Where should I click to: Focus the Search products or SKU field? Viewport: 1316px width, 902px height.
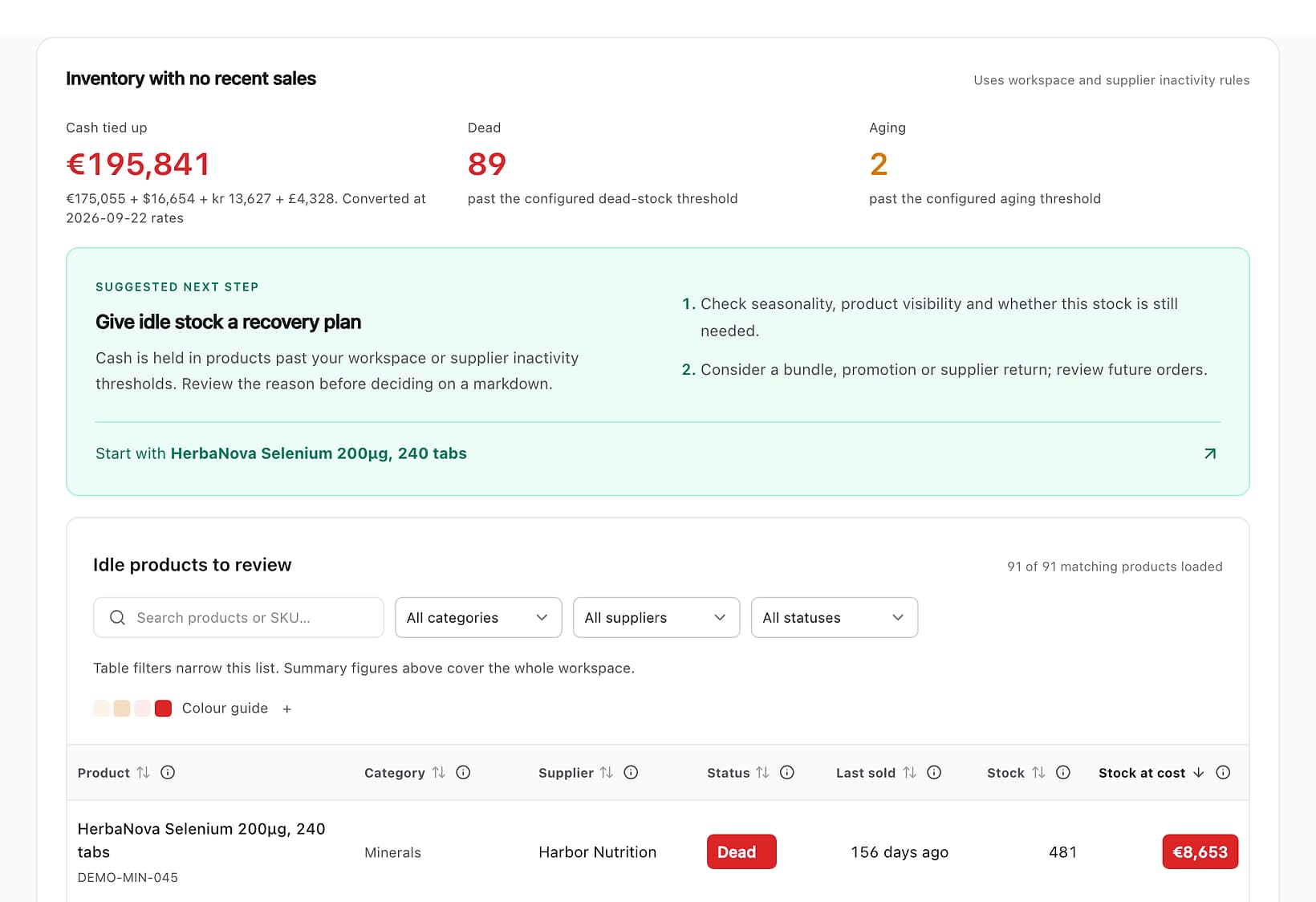pyautogui.click(x=238, y=617)
